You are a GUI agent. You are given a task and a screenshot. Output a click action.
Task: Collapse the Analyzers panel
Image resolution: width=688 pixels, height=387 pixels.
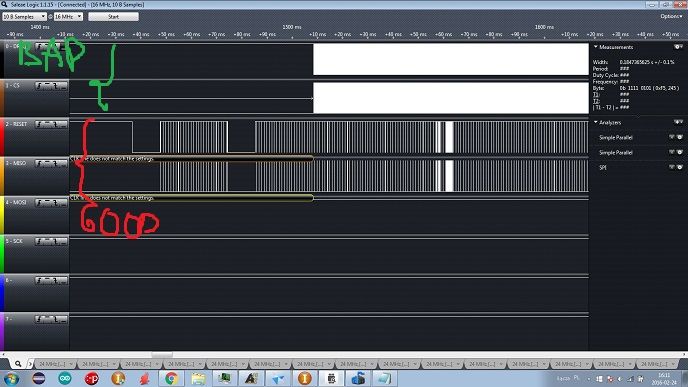tap(595, 122)
